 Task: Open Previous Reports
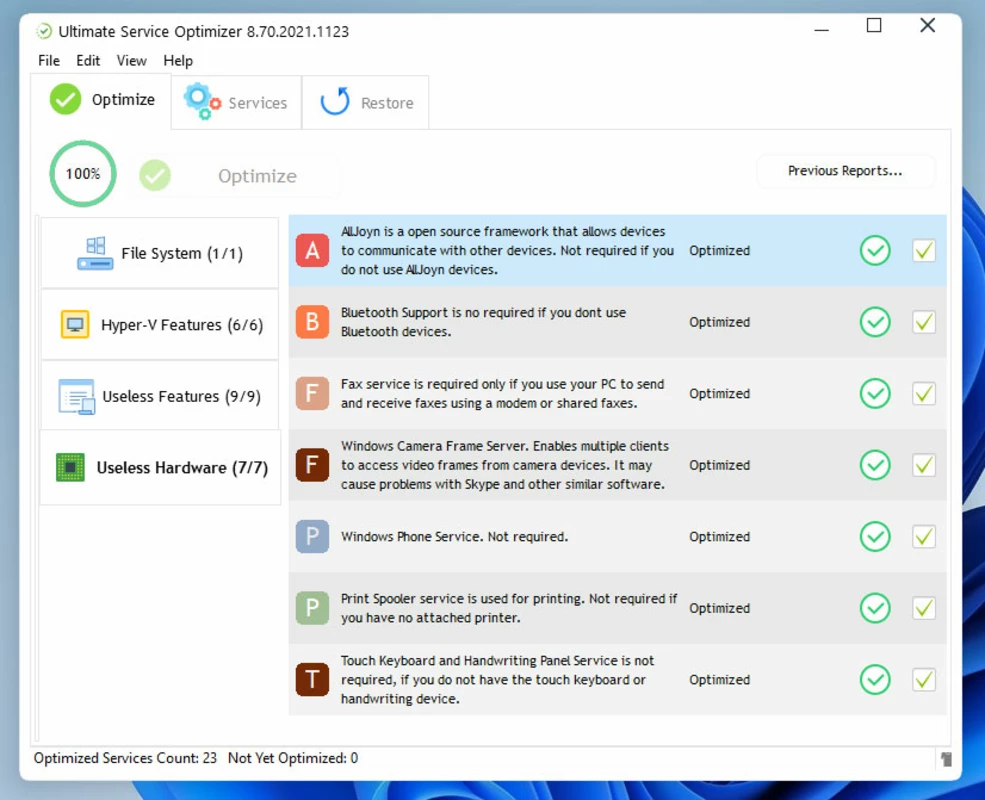click(845, 171)
